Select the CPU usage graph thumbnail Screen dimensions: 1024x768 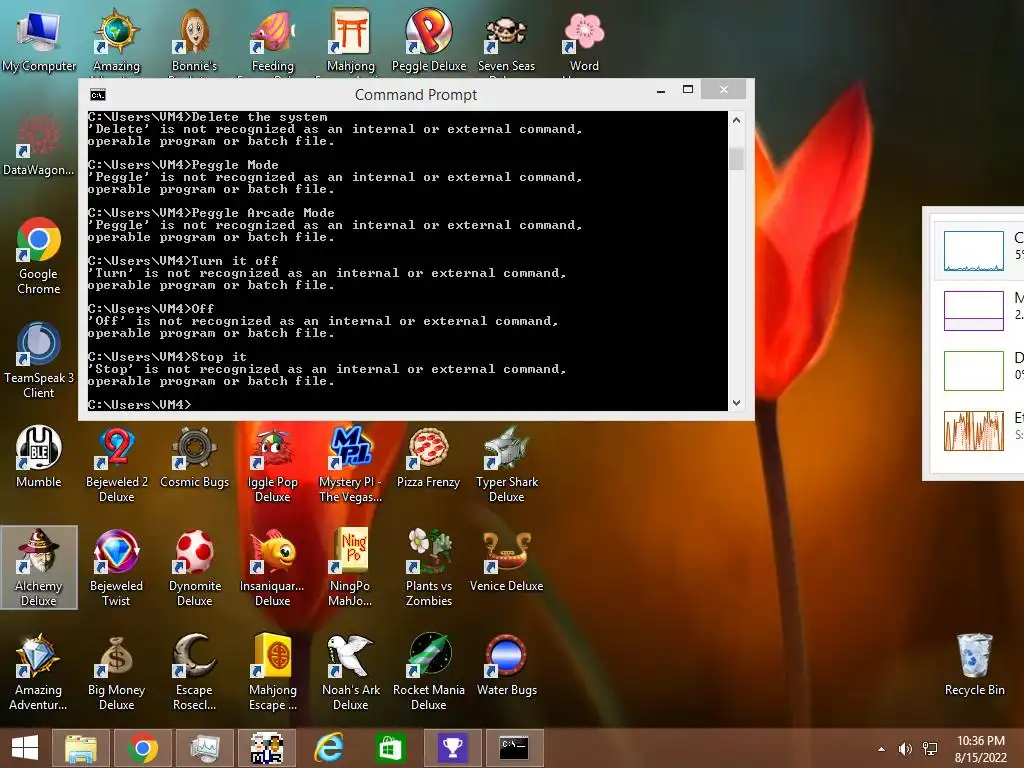[973, 251]
